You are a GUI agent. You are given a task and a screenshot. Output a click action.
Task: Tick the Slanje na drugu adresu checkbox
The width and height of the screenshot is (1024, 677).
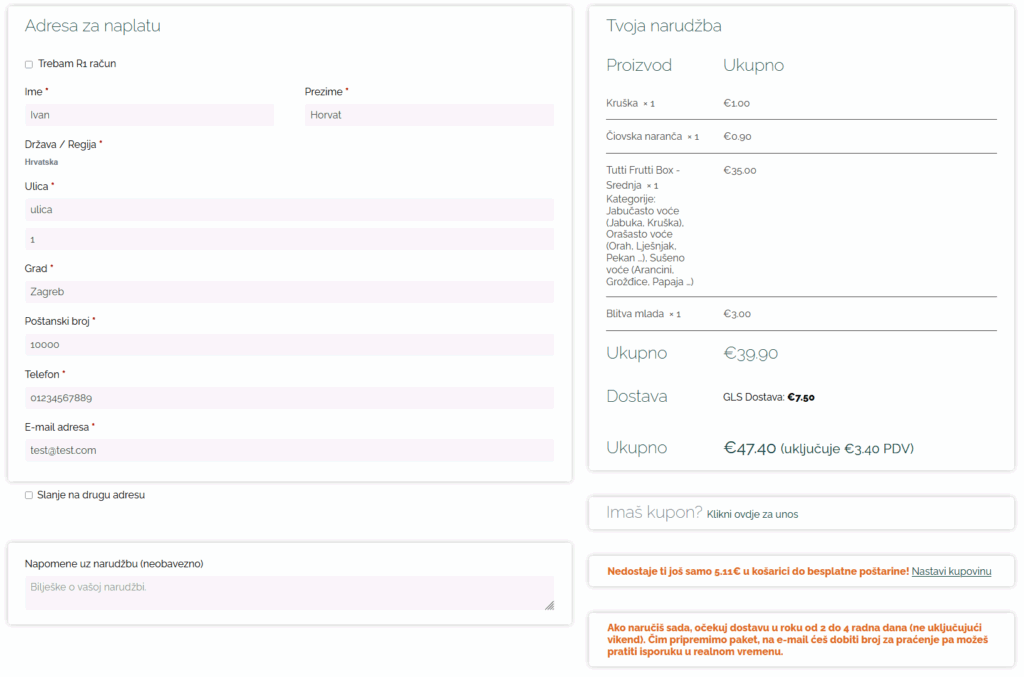click(29, 495)
